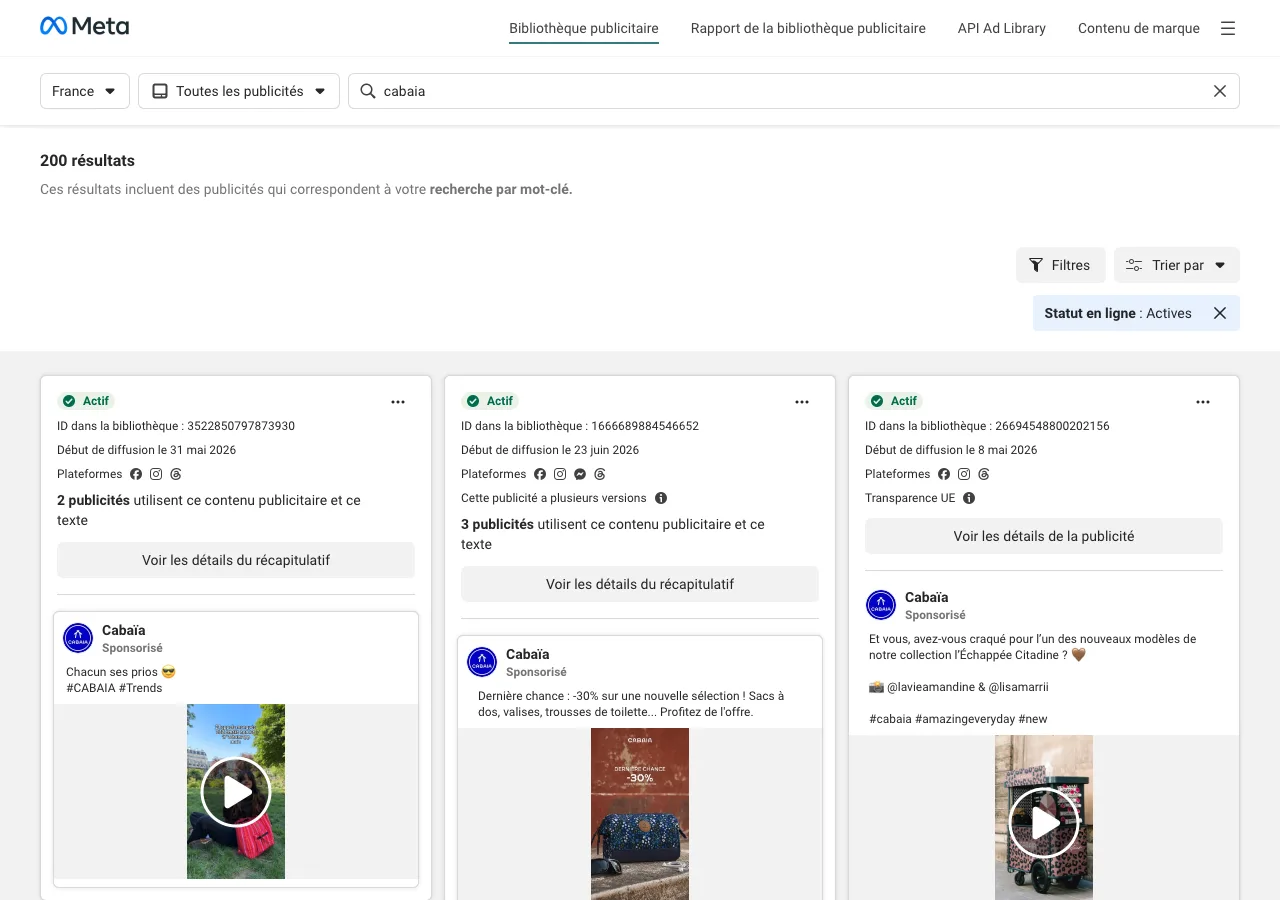Switch to Bibliothèque publicitaire tab
1280x900 pixels.
pyautogui.click(x=584, y=28)
